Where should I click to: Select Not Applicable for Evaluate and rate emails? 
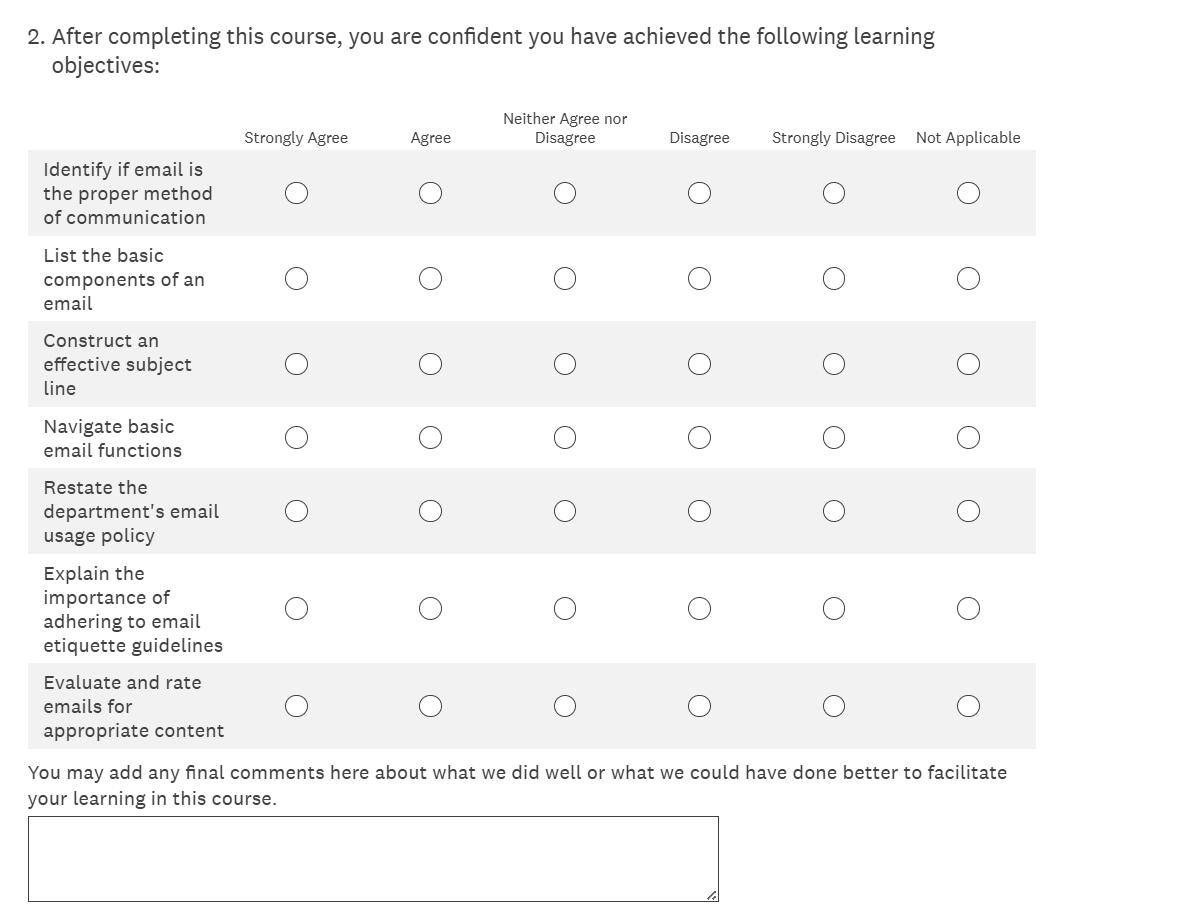tap(968, 706)
